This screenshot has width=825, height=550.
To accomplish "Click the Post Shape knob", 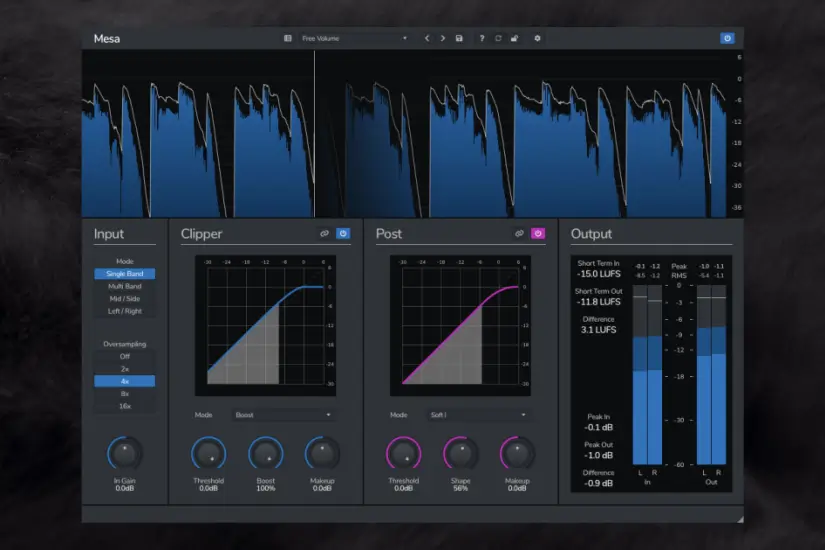I will coord(460,453).
